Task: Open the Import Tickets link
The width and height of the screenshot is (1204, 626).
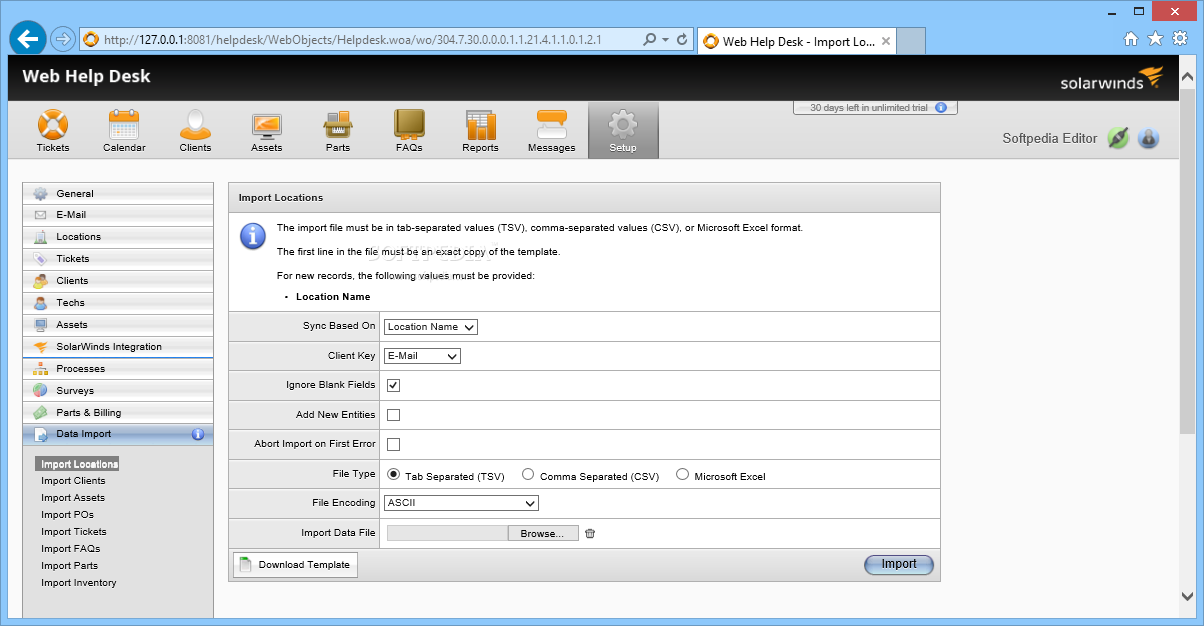Action: [74, 532]
